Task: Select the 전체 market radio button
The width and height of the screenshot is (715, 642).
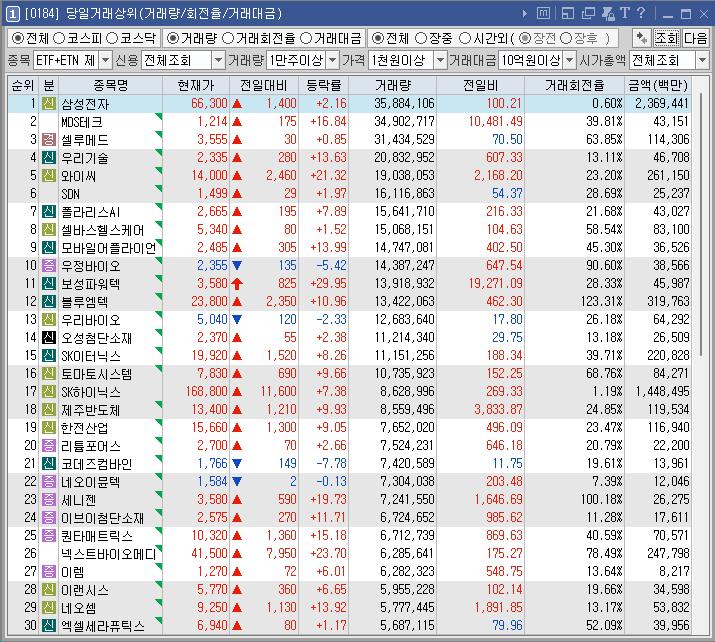Action: 18,38
